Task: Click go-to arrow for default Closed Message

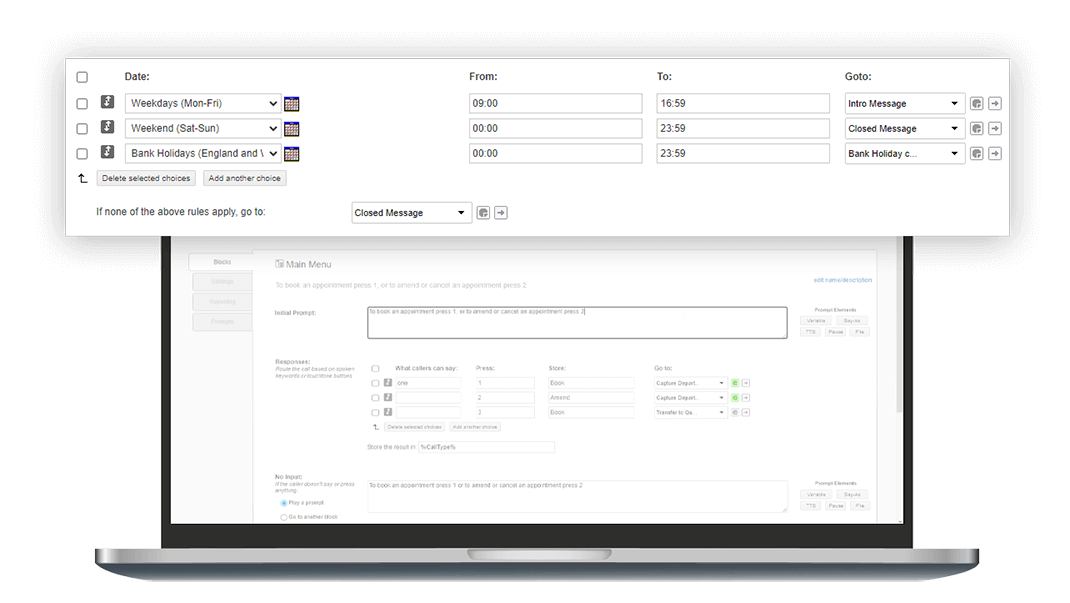Action: click(501, 213)
